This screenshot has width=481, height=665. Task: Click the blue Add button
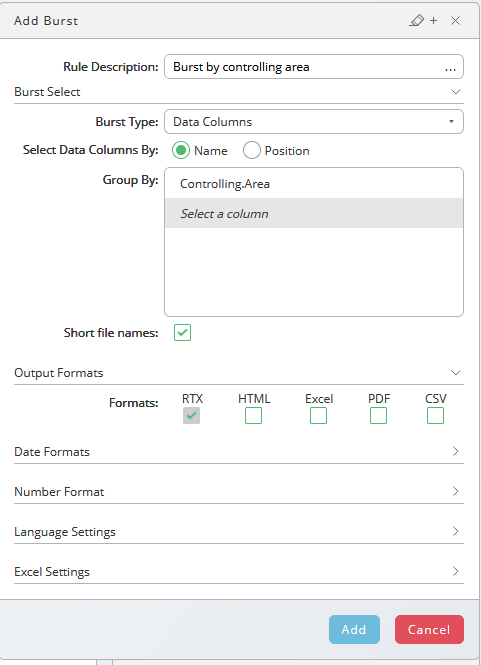point(354,629)
